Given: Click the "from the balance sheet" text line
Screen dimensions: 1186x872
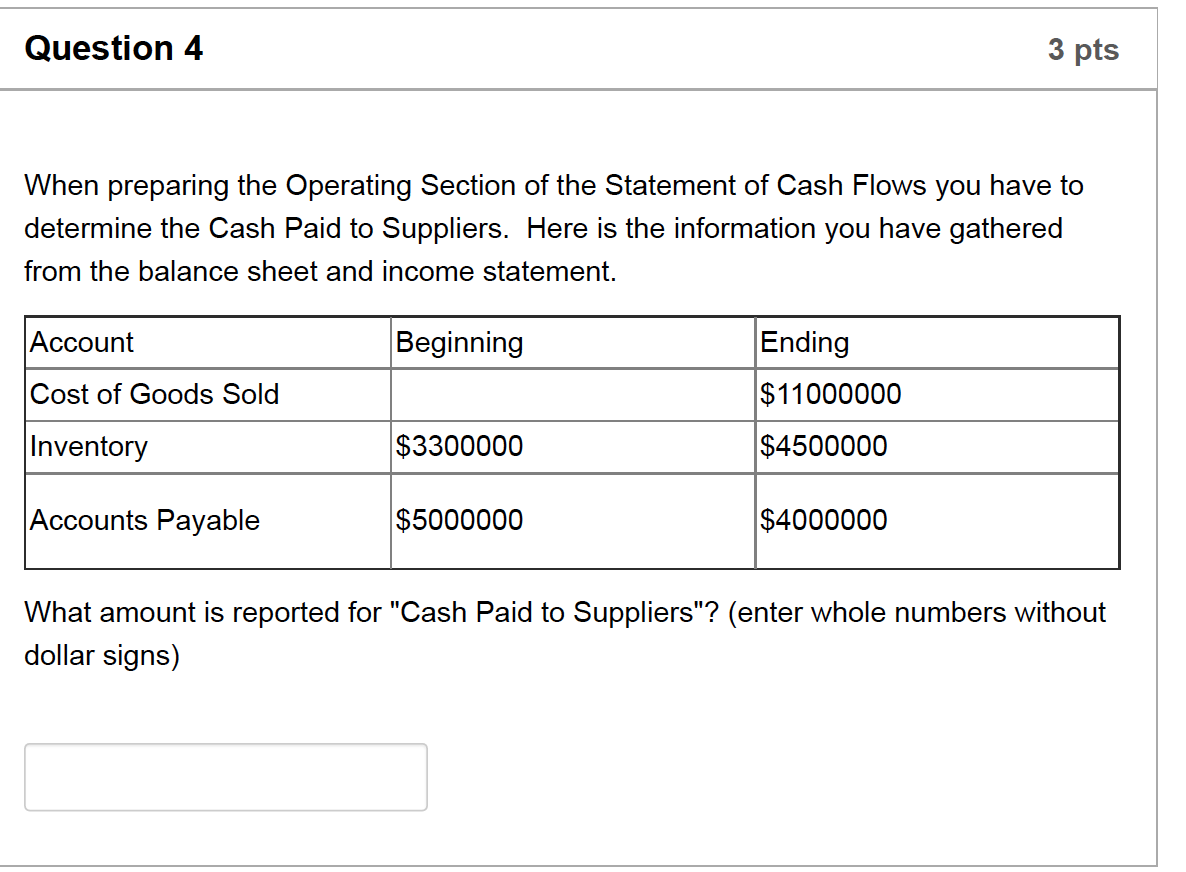Looking at the screenshot, I should (x=321, y=272).
